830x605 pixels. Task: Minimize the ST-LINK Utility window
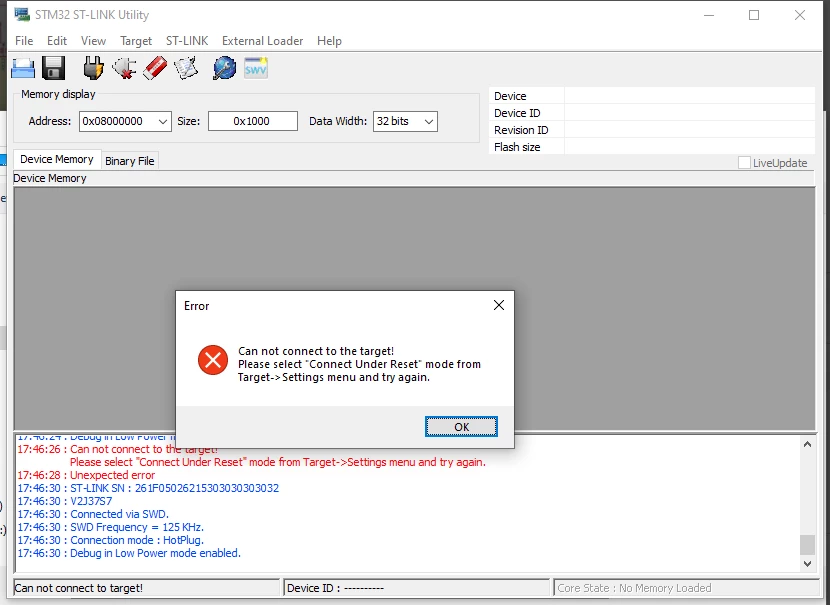[x=709, y=15]
